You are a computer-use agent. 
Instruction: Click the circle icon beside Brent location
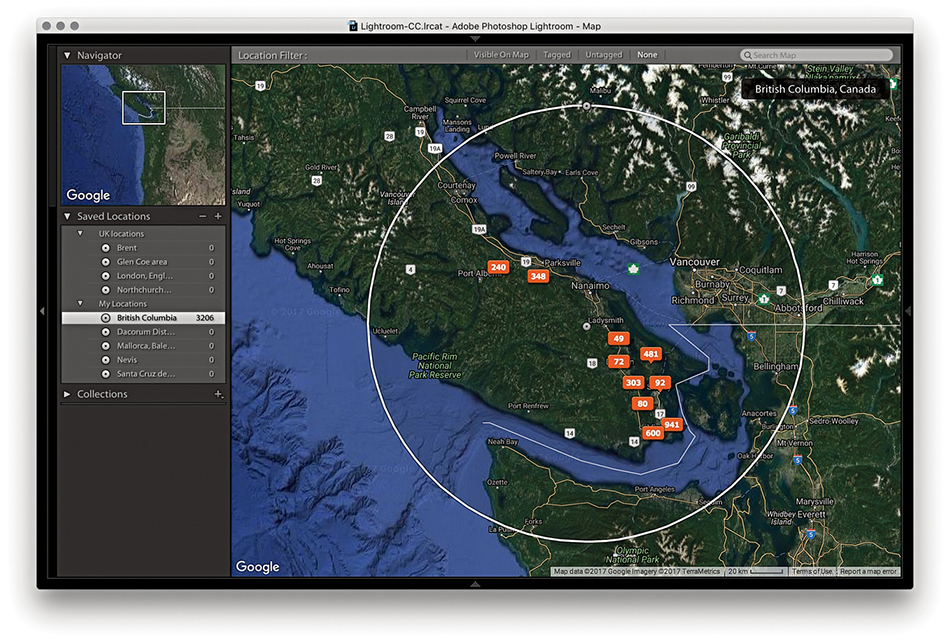[x=106, y=248]
